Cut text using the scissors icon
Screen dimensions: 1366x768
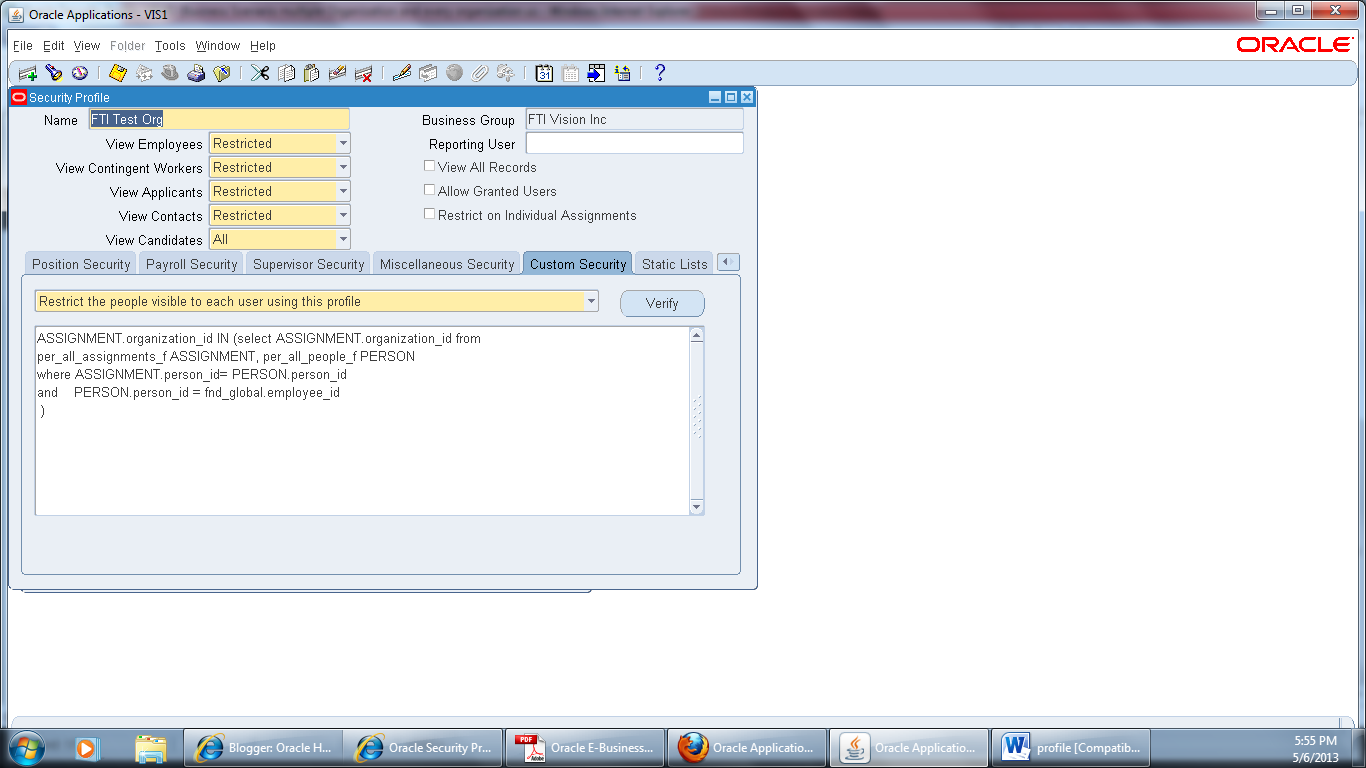258,72
